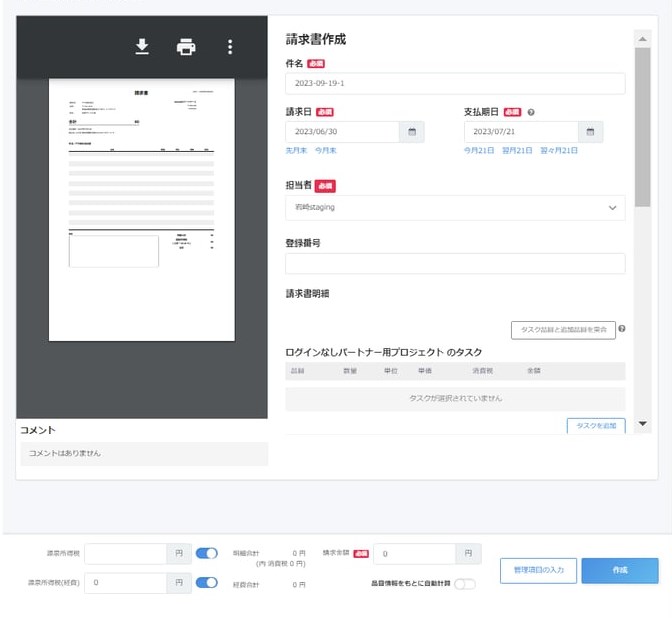
Task: Click the help icon beside task merge button
Action: [622, 329]
